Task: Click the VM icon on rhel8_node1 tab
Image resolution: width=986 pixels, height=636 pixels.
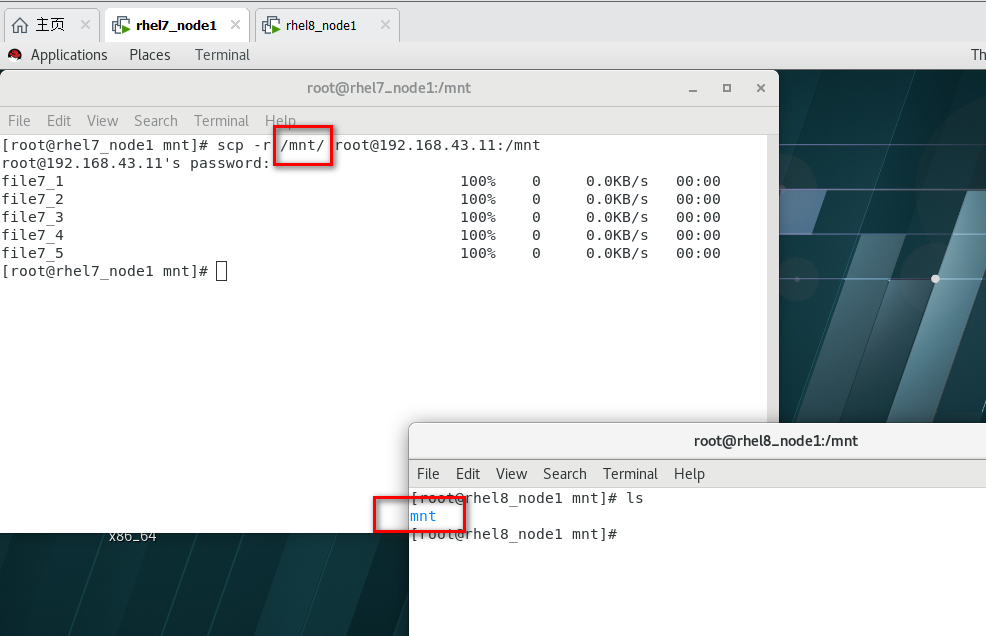Action: (x=271, y=25)
